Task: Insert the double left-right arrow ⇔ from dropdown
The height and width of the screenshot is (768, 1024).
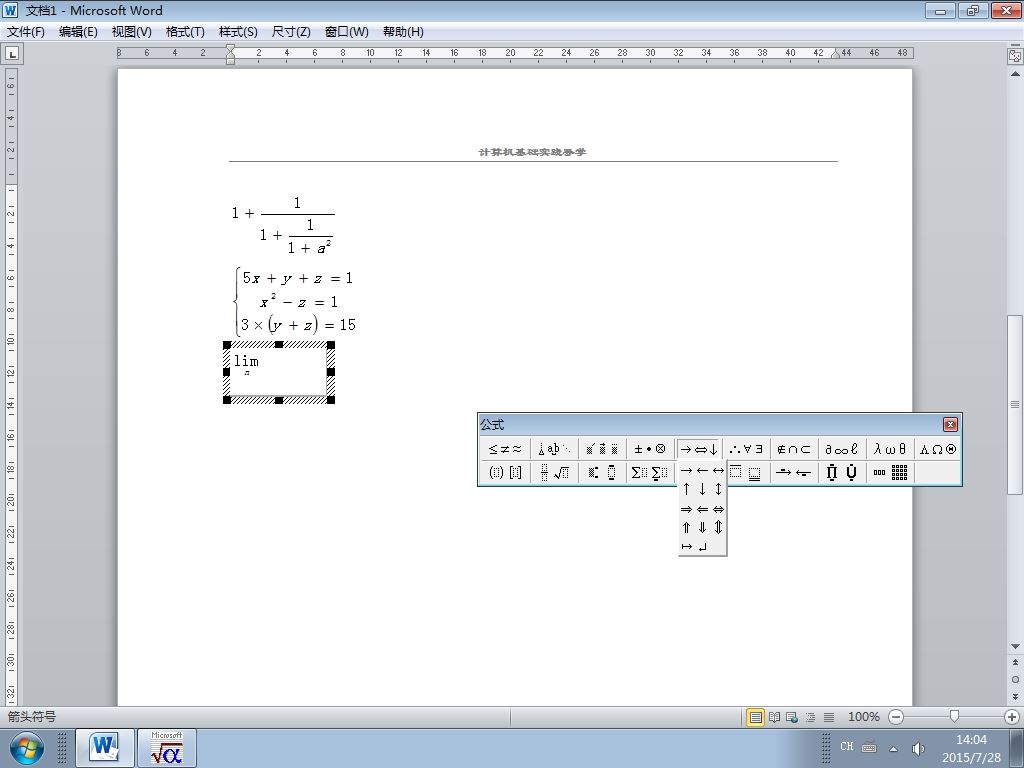Action: (x=718, y=509)
